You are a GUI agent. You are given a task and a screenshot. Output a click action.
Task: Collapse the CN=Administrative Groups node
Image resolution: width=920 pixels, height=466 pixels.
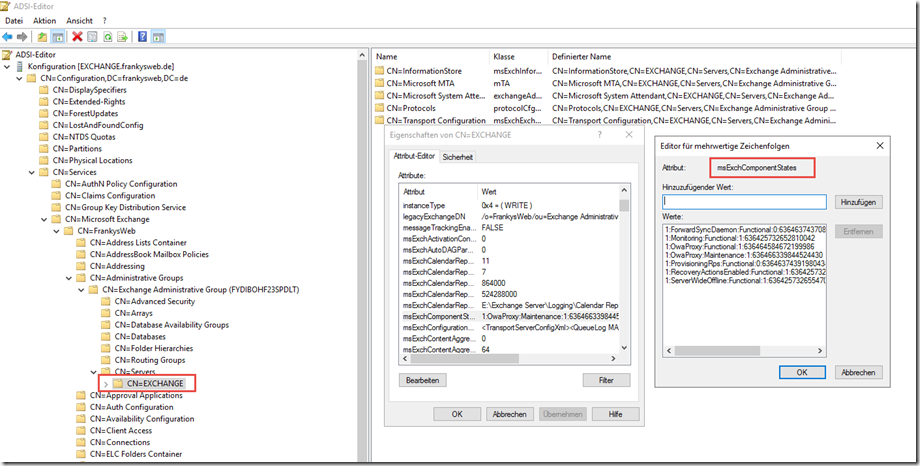(69, 277)
